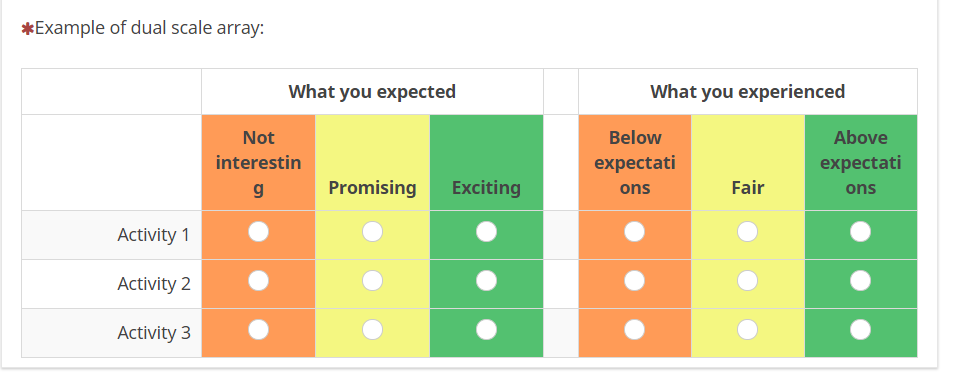
Task: Select Below expectations for Activity 3
Action: 634,330
